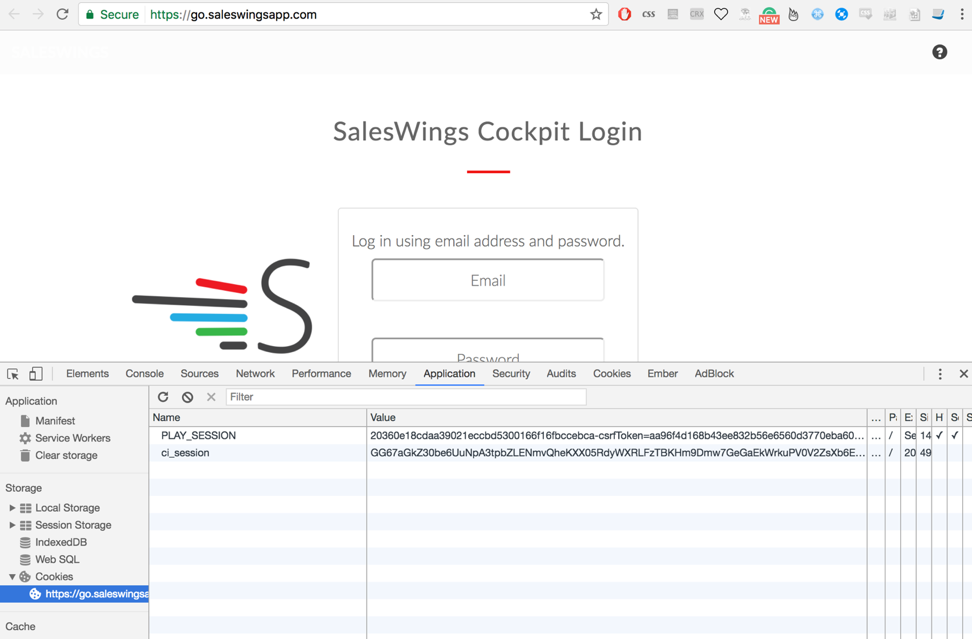Click the browser forward arrow
This screenshot has width=972, height=639.
[38, 14]
